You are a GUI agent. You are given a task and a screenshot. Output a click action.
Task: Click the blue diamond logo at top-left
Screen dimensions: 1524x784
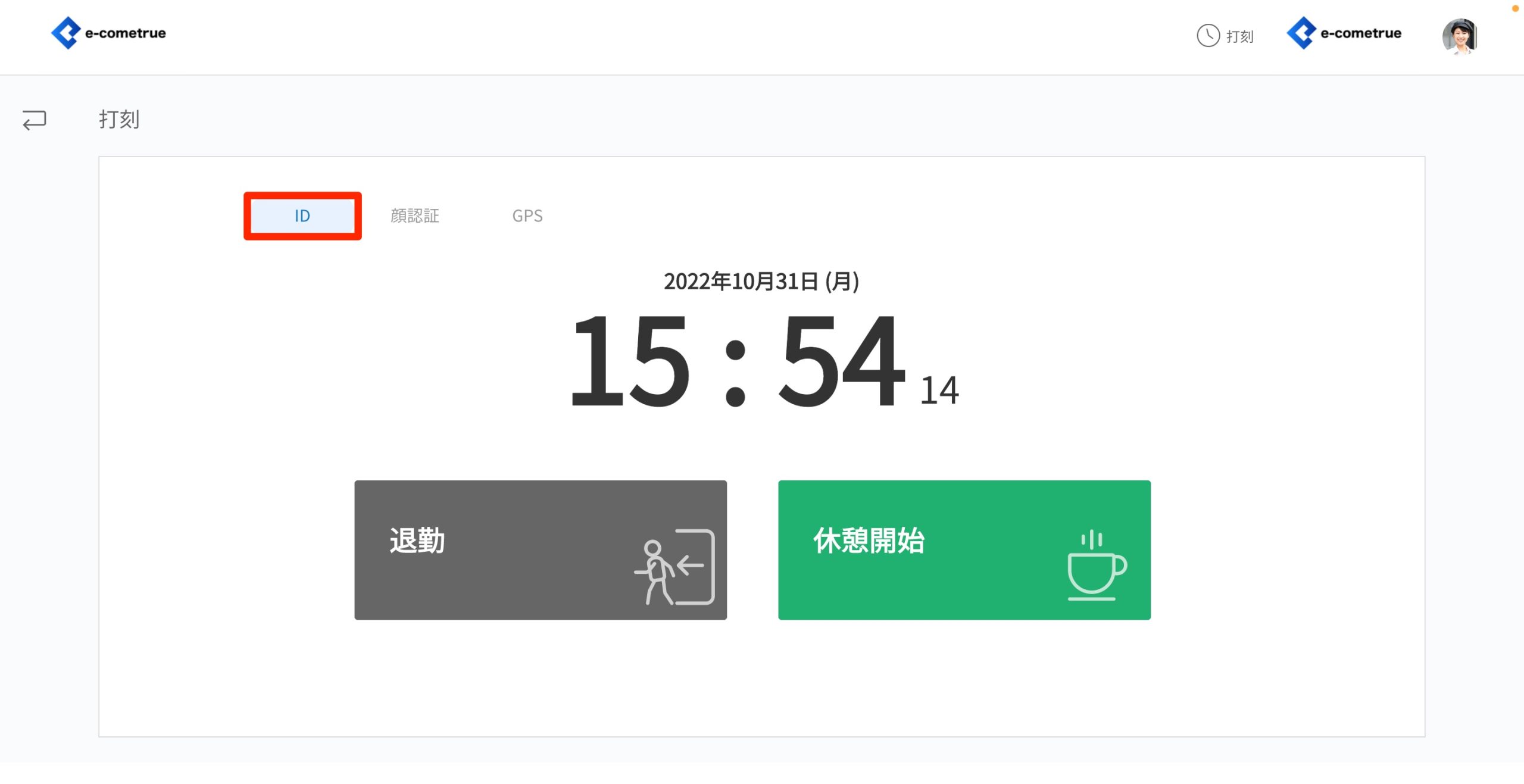65,33
